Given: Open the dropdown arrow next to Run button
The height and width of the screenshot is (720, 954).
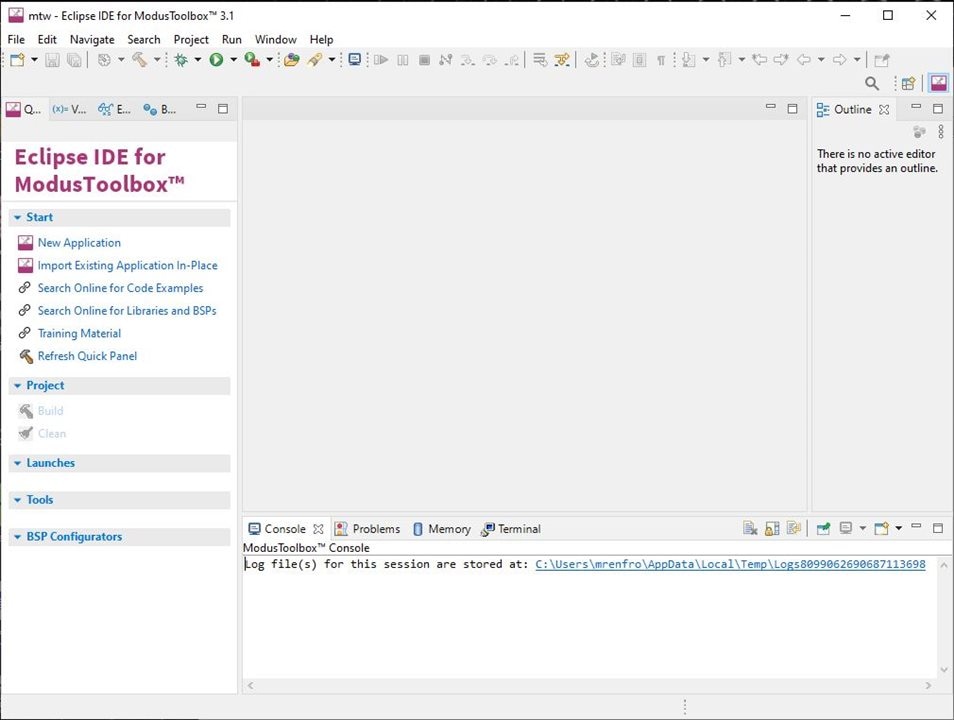Looking at the screenshot, I should point(233,60).
